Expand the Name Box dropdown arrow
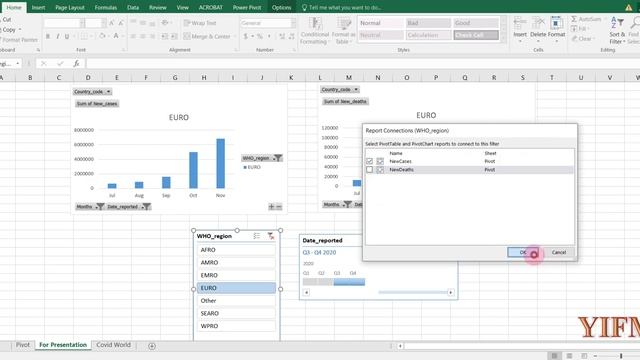Viewport: 640px width, 360px height. 18,64
